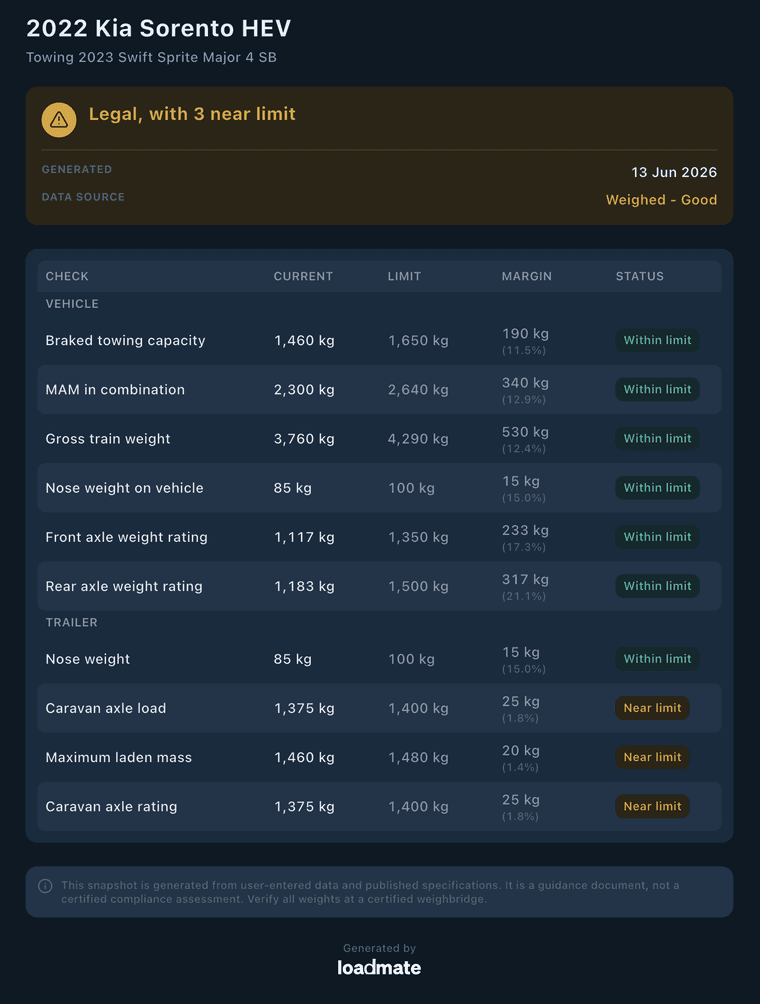The image size is (760, 1004).
Task: Click limit value '4,290 kg'
Action: click(418, 439)
